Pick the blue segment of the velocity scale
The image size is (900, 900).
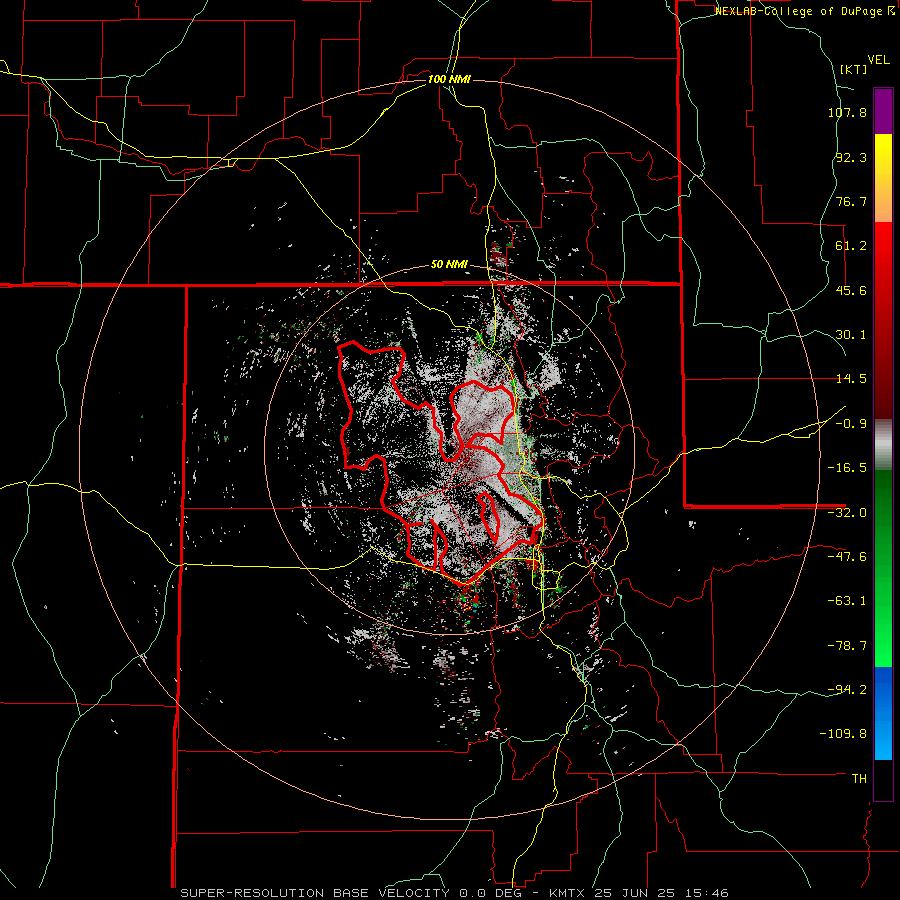coord(883,713)
